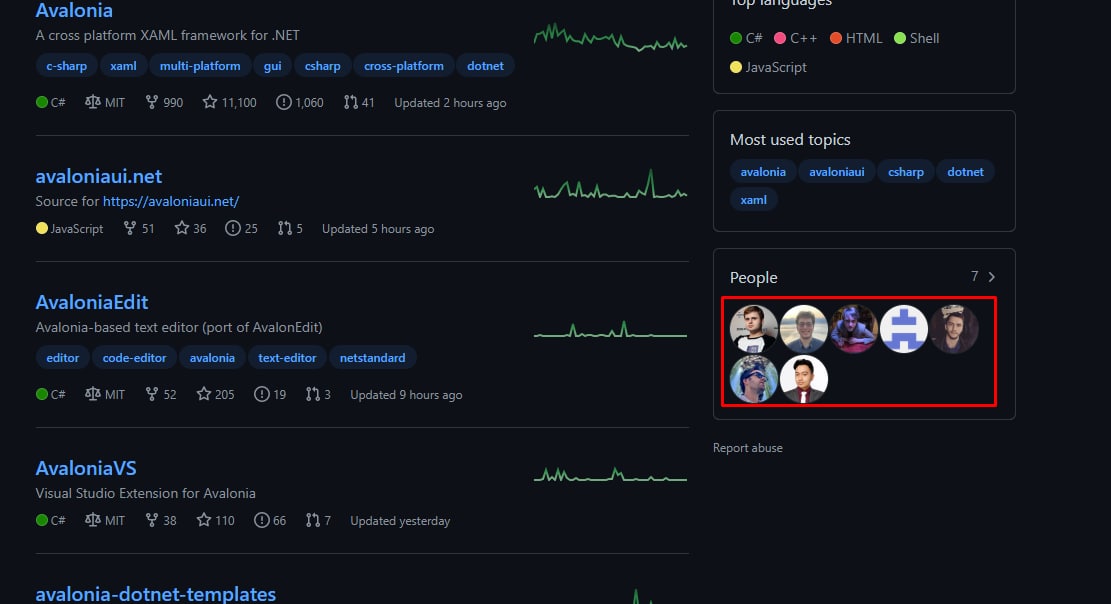
Task: View stargazers of AvaloniaEdit (205)
Action: (215, 395)
